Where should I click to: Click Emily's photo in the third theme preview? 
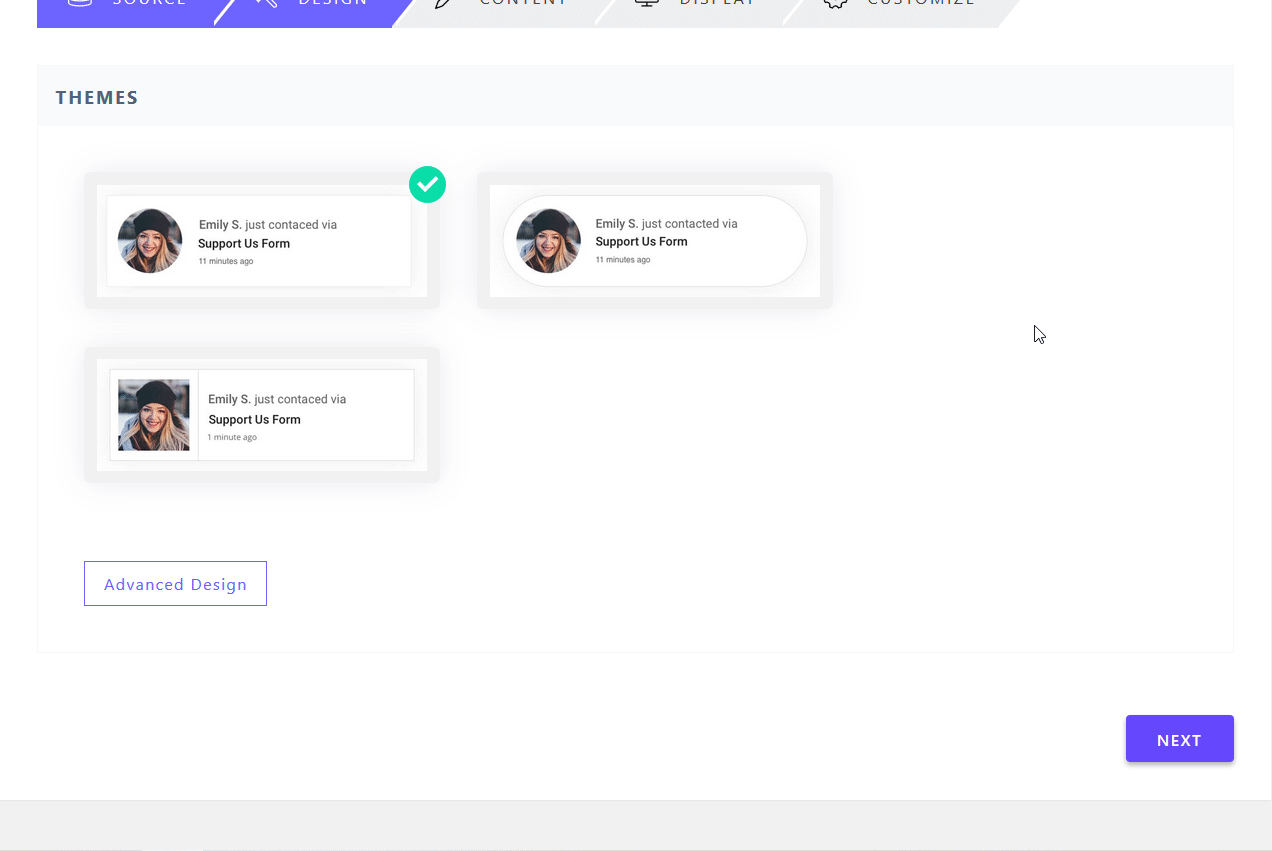155,414
